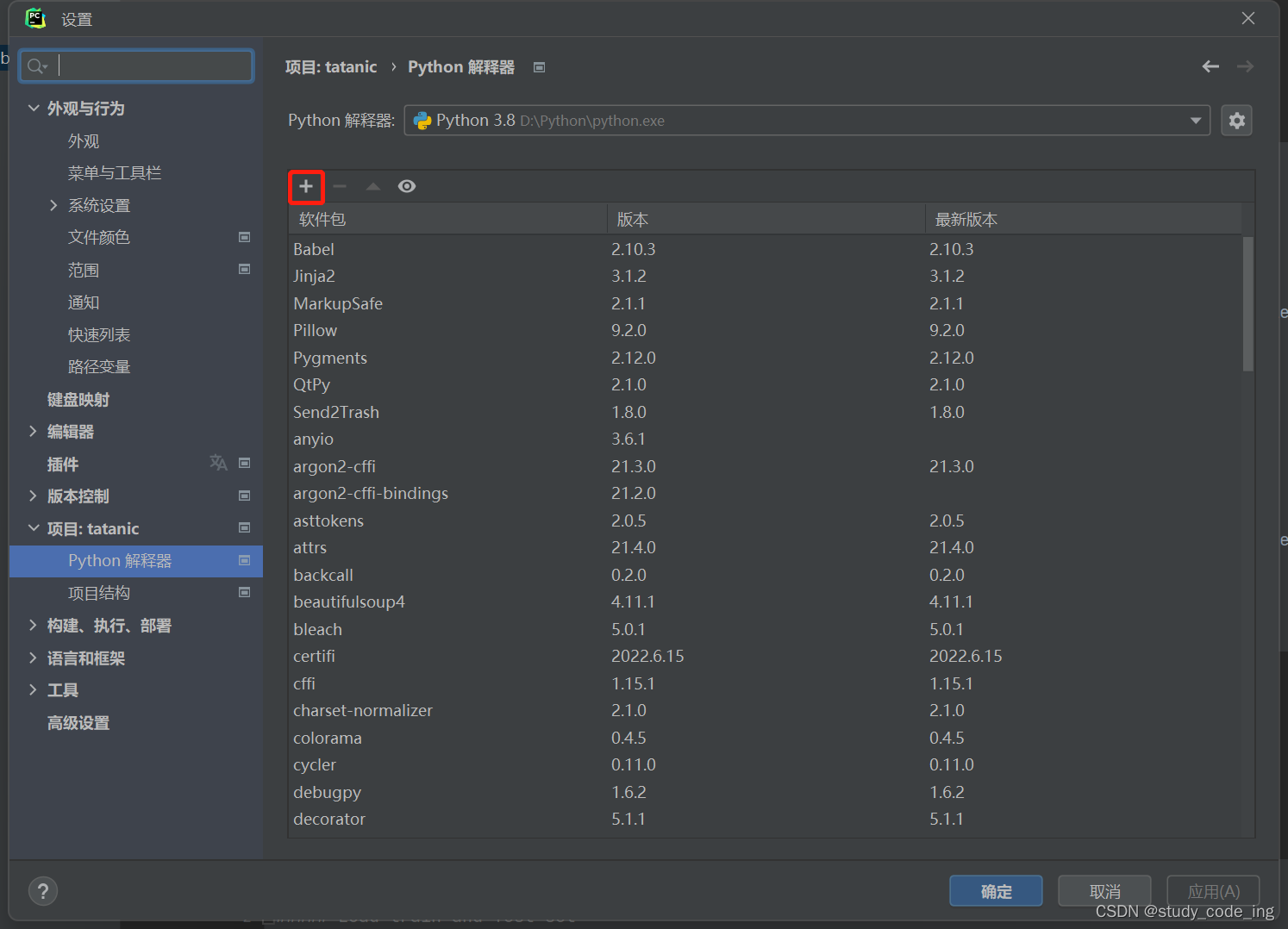Select the Babel package row
This screenshot has width=1288, height=929.
pos(766,249)
